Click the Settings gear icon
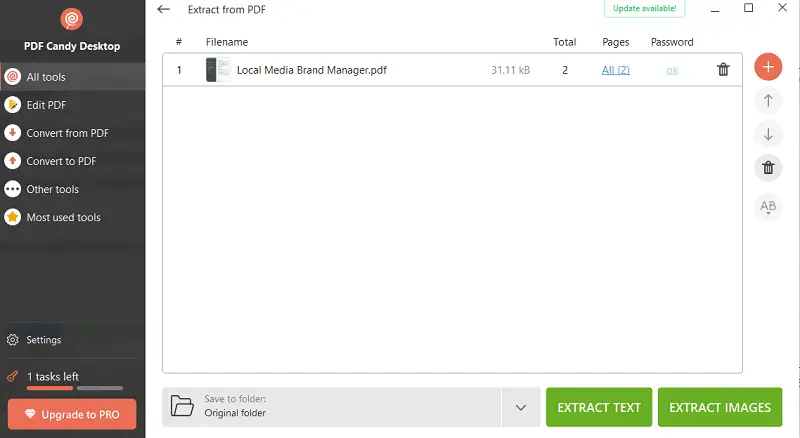The height and width of the screenshot is (438, 800). click(13, 340)
